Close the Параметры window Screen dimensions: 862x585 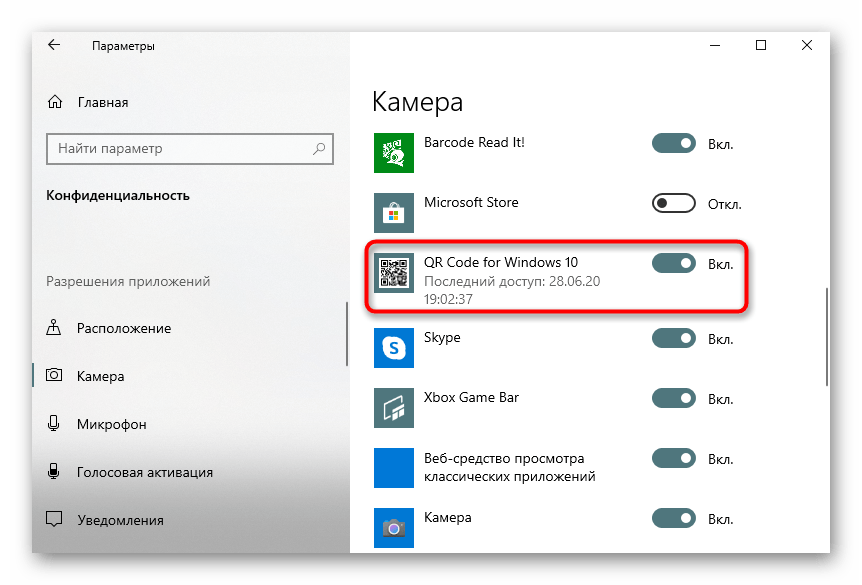[x=806, y=45]
